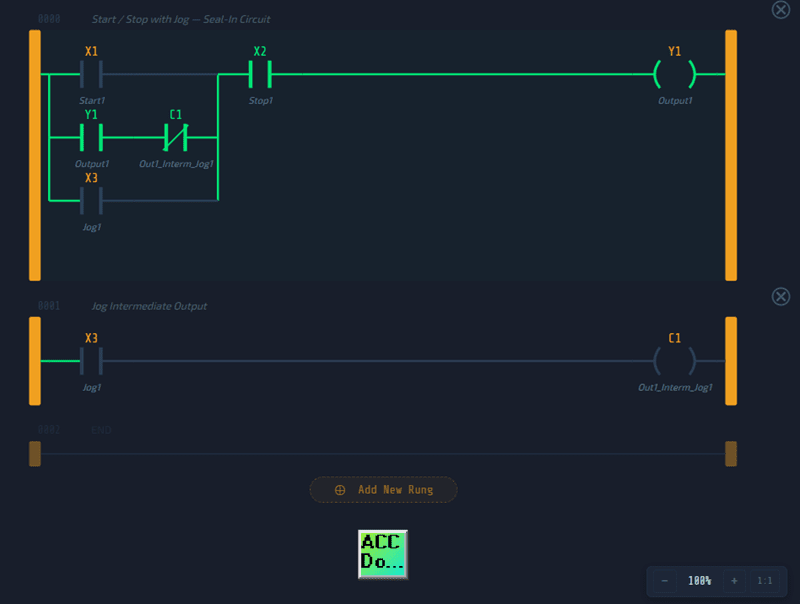Edit the Jog Intermediate Output rung comment
The height and width of the screenshot is (604, 800).
tap(149, 306)
